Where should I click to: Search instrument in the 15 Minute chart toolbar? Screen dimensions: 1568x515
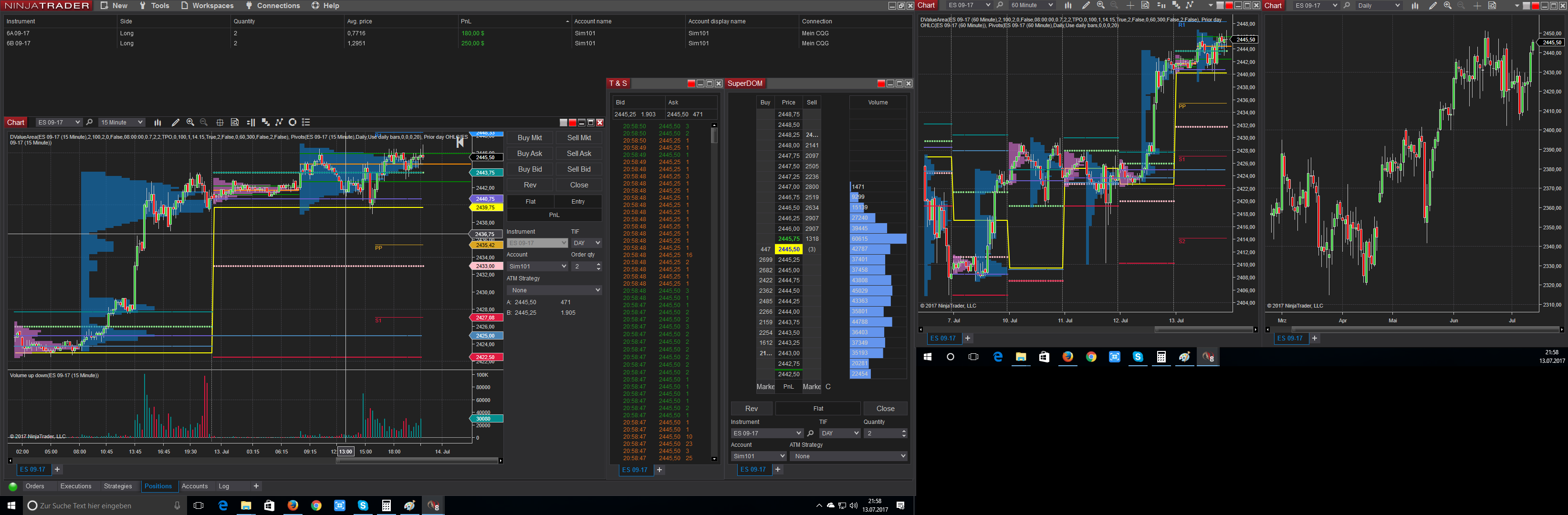click(90, 122)
